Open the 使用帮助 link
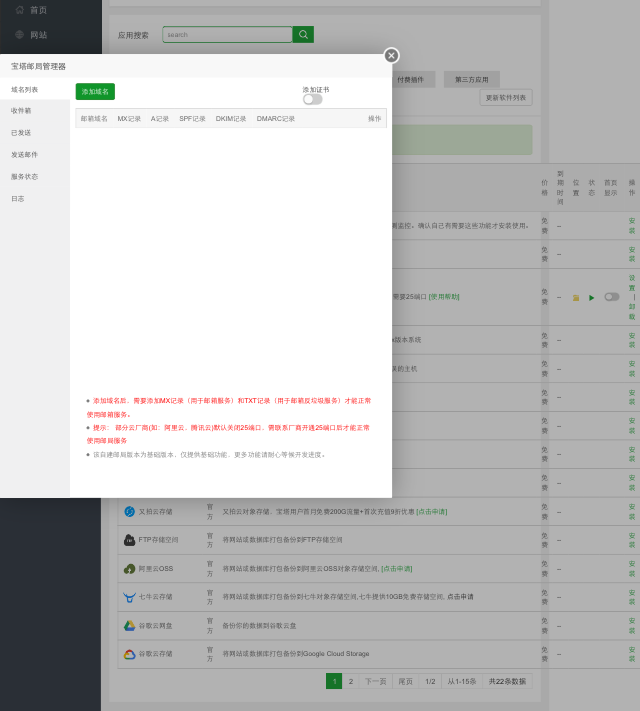 click(x=444, y=297)
